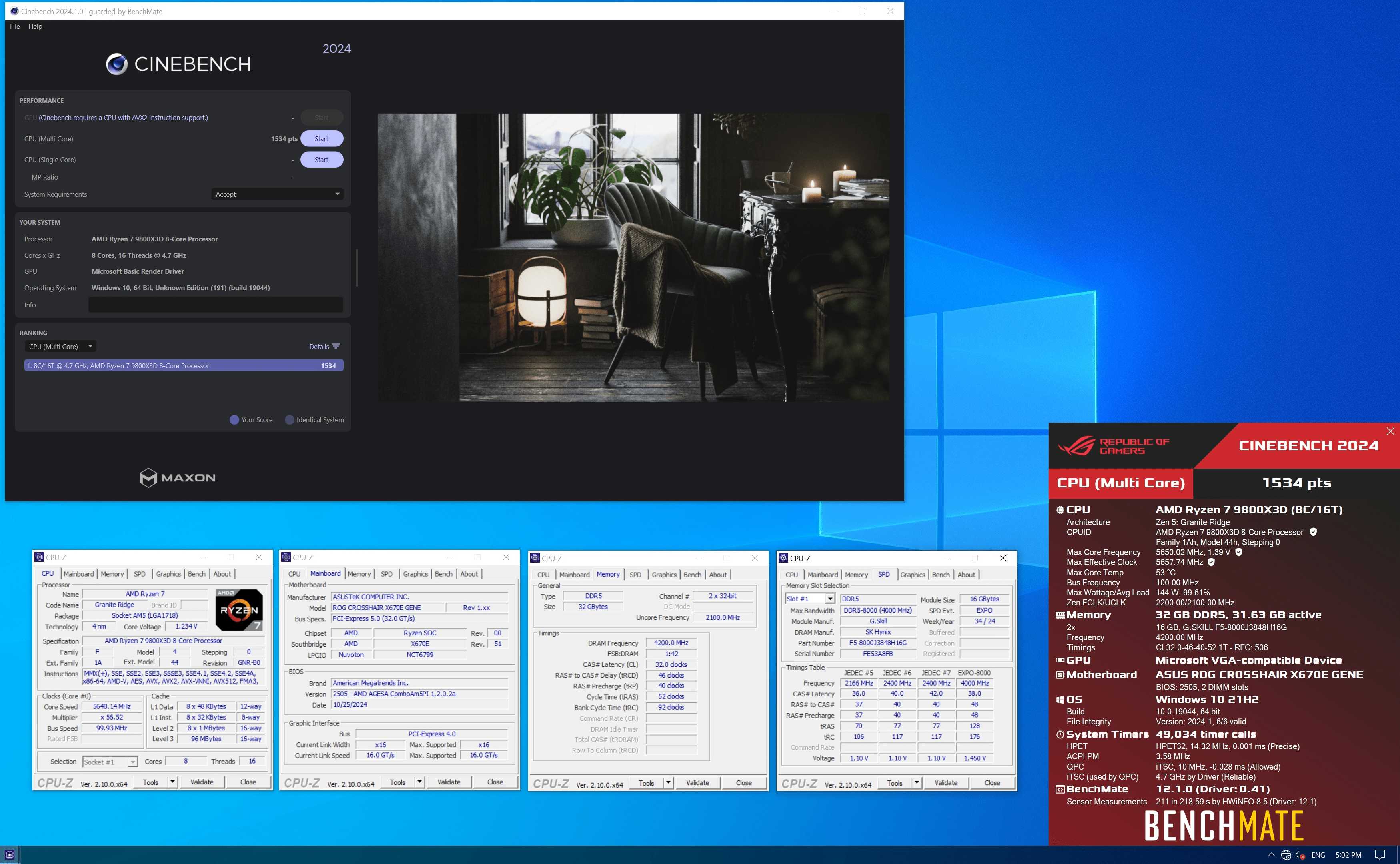This screenshot has height=864, width=1400.
Task: Click the Your Score color legend dot
Action: [234, 420]
